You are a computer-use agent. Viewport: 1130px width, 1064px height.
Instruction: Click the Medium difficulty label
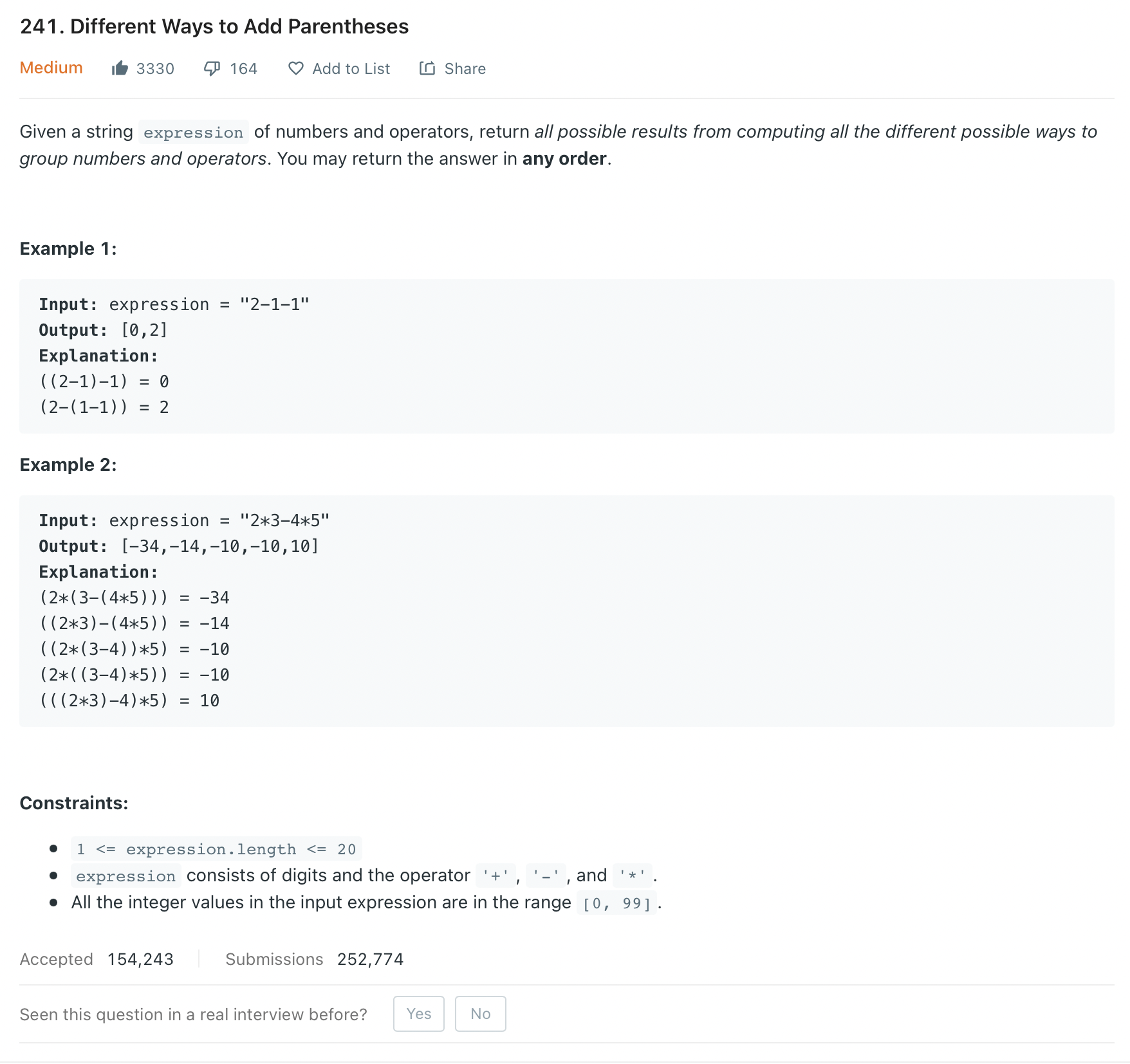51,68
